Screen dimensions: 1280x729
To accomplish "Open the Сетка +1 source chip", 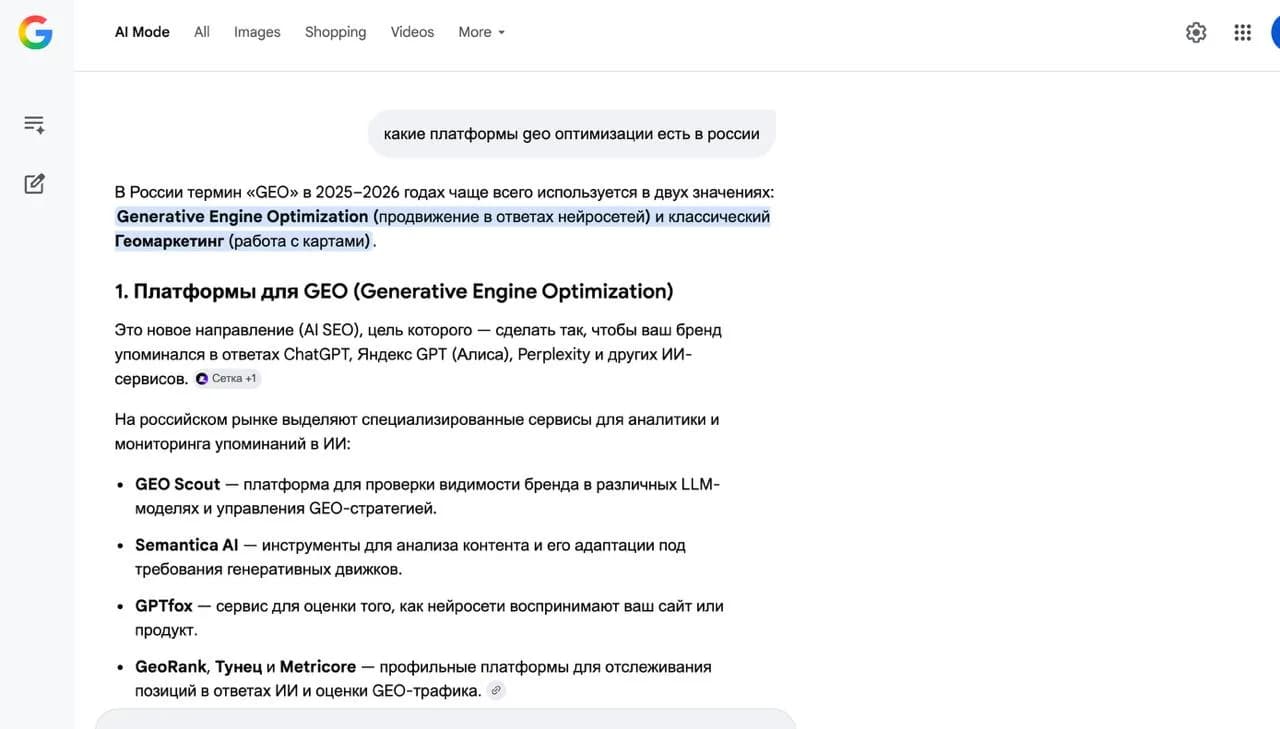I will [x=227, y=379].
